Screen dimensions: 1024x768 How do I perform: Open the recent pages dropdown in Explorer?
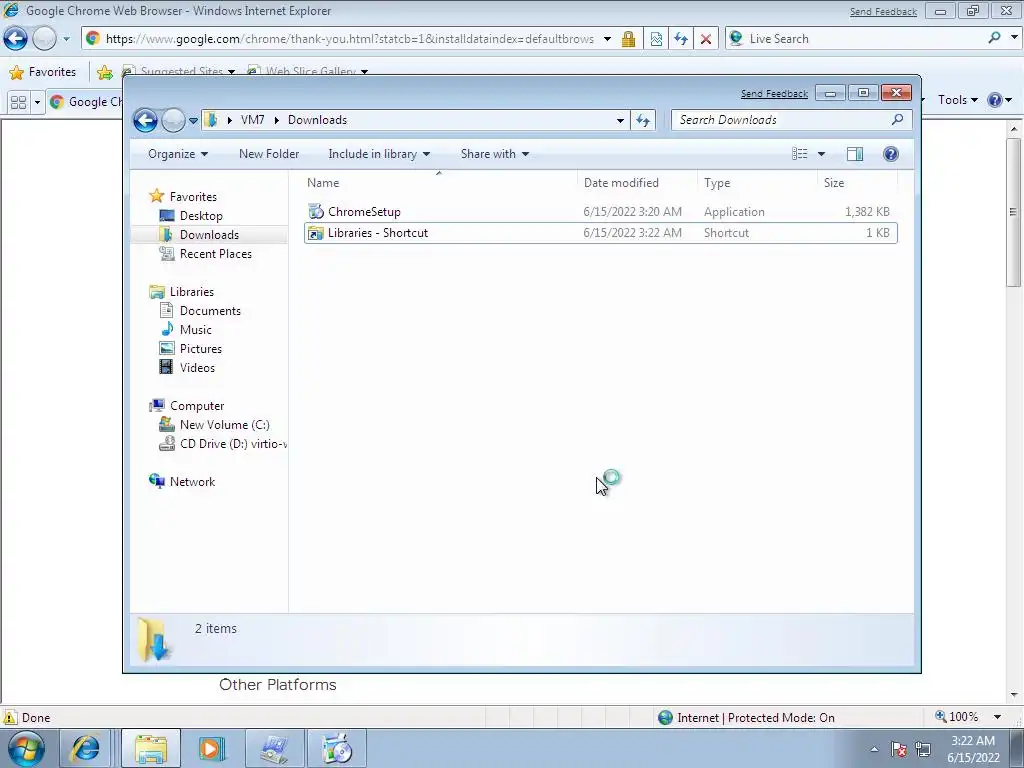coord(193,120)
